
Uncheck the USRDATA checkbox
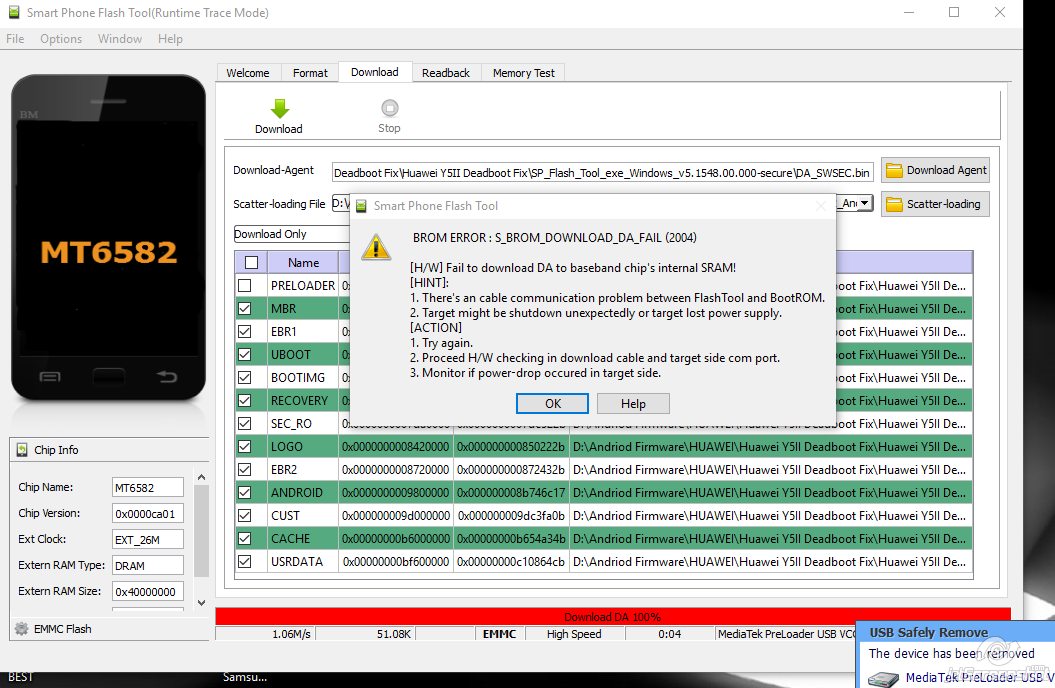point(245,561)
